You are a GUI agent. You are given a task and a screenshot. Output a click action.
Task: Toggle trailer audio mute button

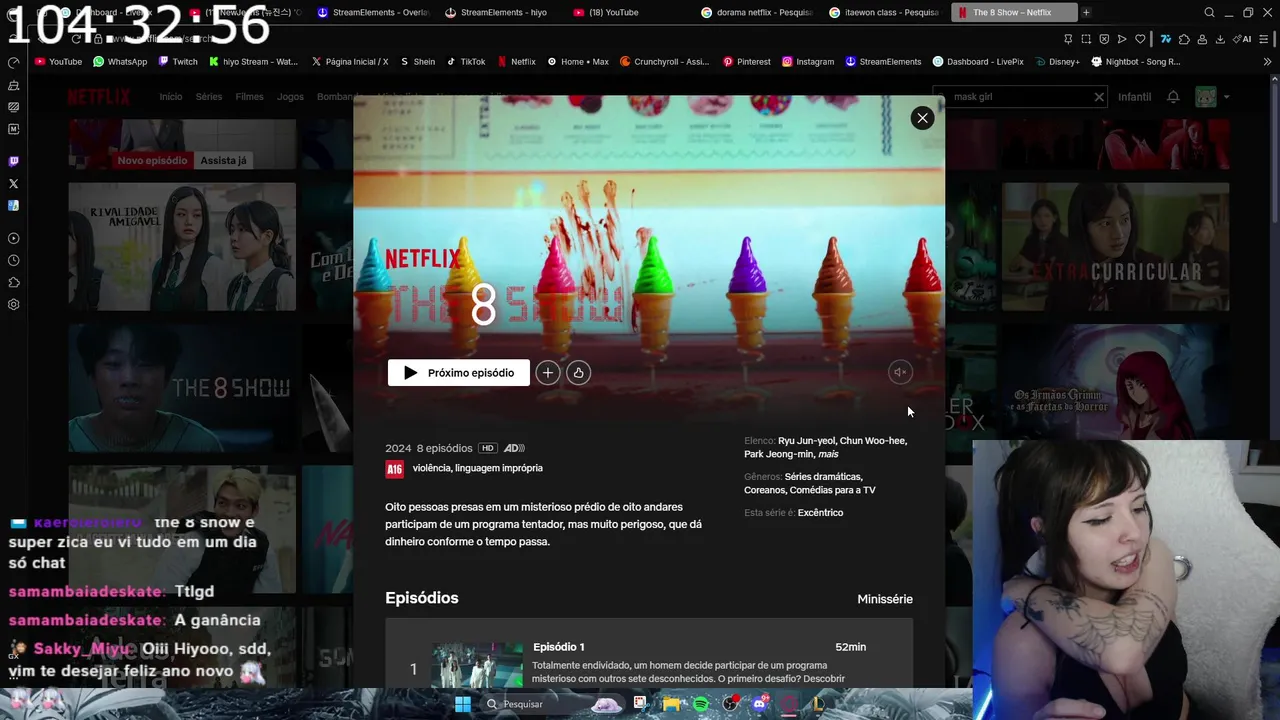click(900, 373)
